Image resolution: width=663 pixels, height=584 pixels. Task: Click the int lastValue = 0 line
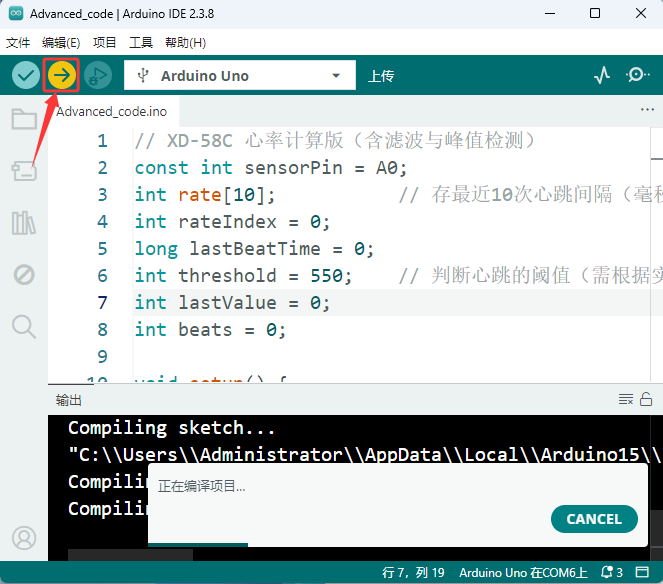click(232, 303)
